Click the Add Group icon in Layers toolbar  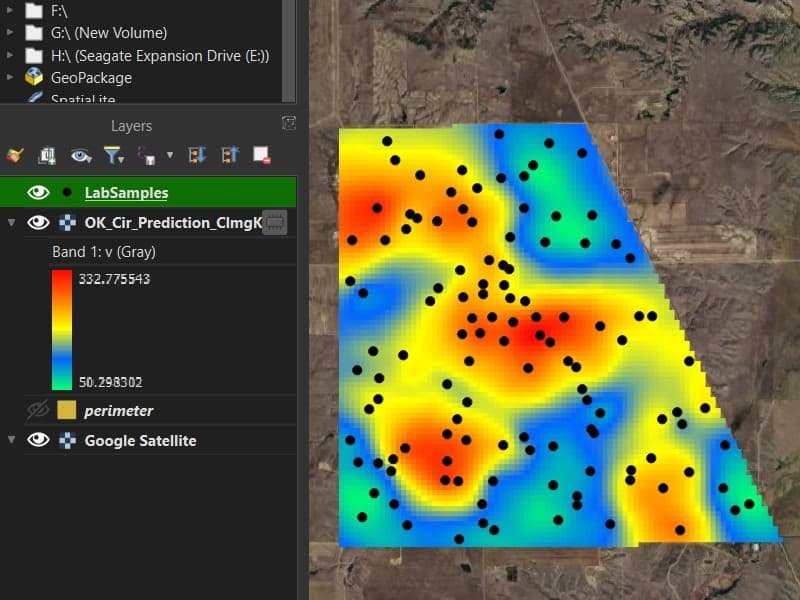coord(47,155)
